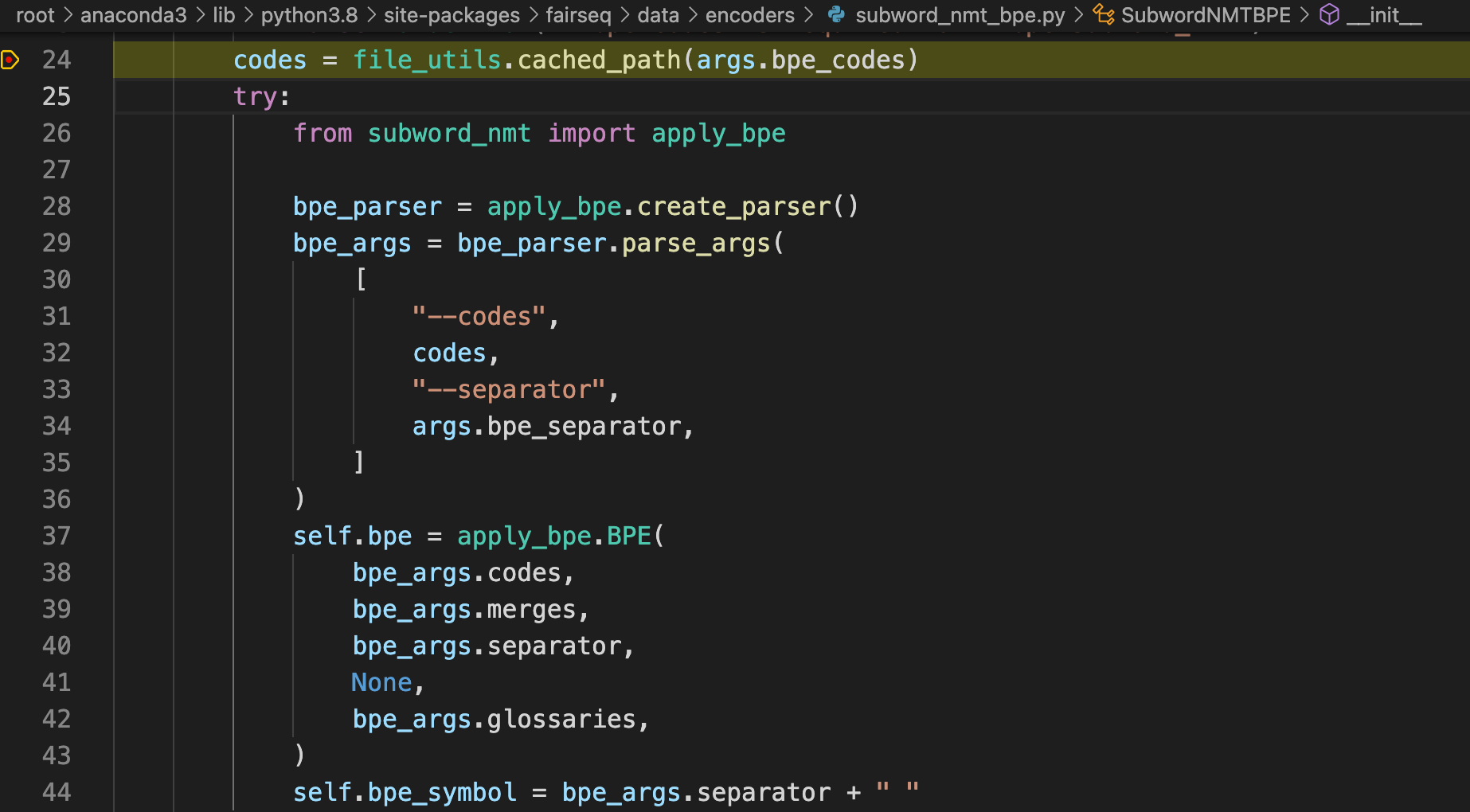Click the class symbol icon beside SubwordNMTBPE
Image resolution: width=1470 pixels, height=812 pixels.
(1104, 14)
